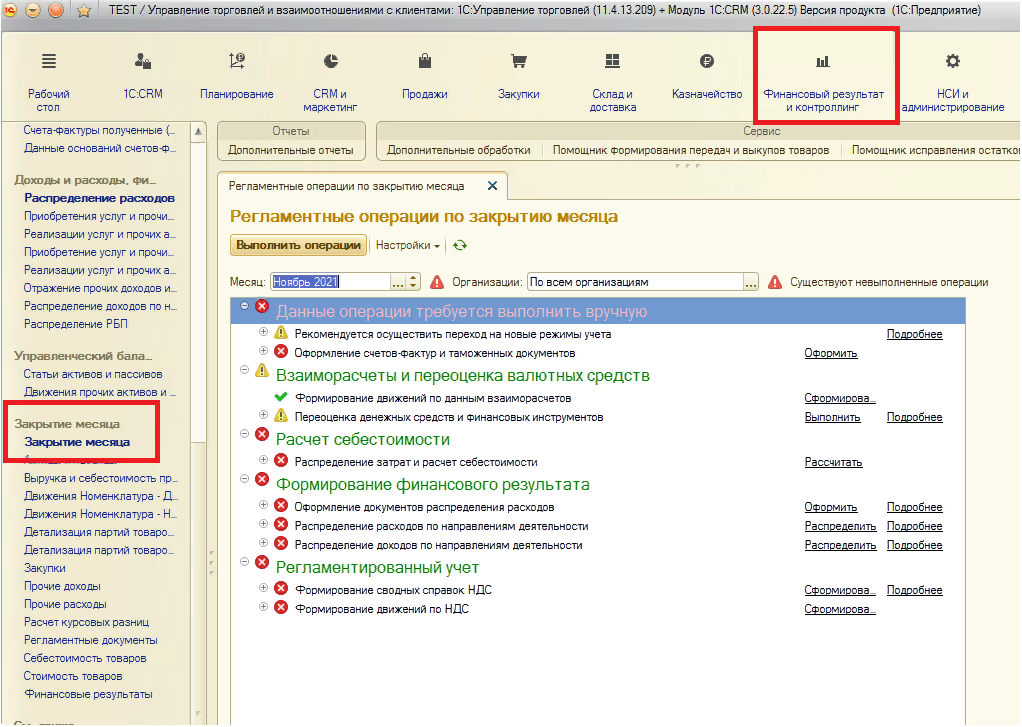Click the Месяц input field
Viewport: 1022px width, 727px height.
click(329, 282)
